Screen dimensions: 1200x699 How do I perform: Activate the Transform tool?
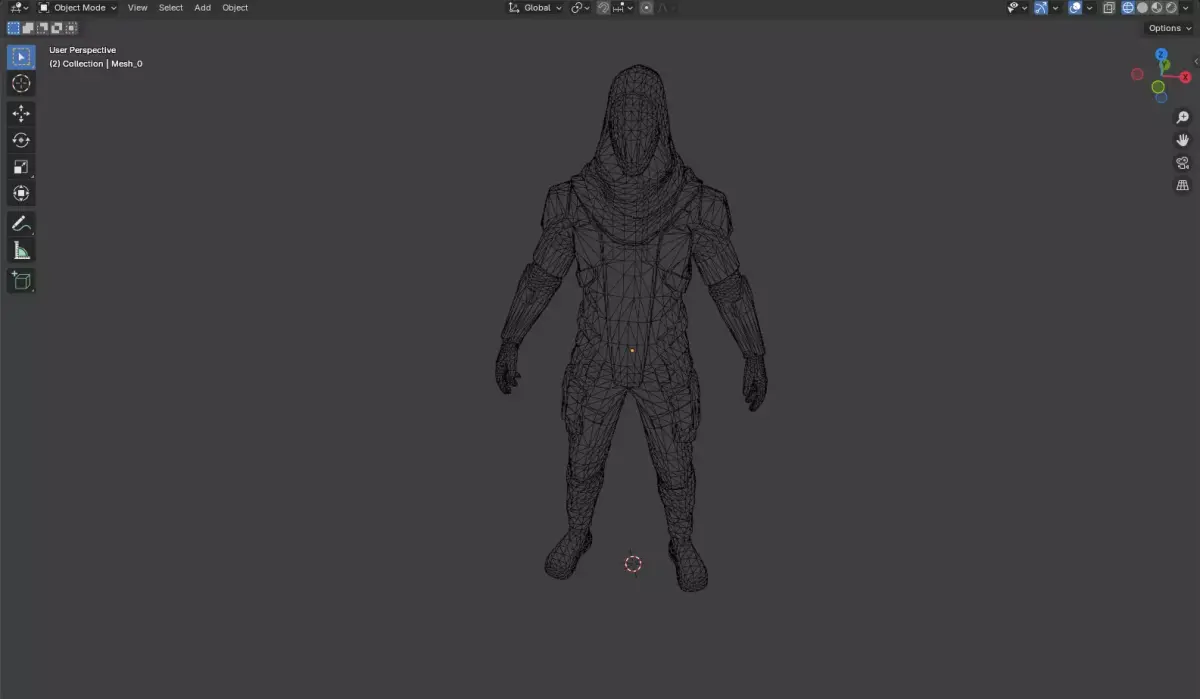[x=21, y=193]
